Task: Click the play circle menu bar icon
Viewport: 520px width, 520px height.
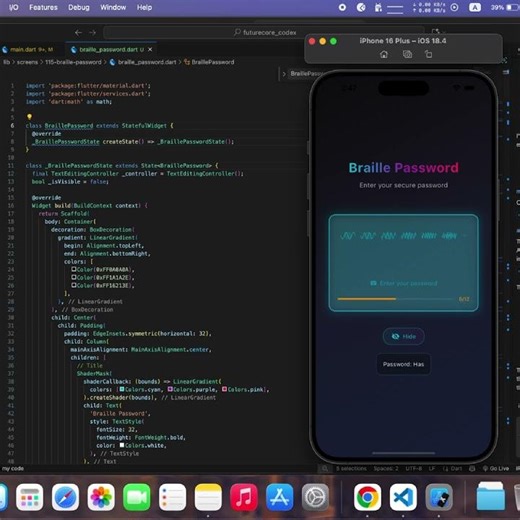Action: (454, 7)
